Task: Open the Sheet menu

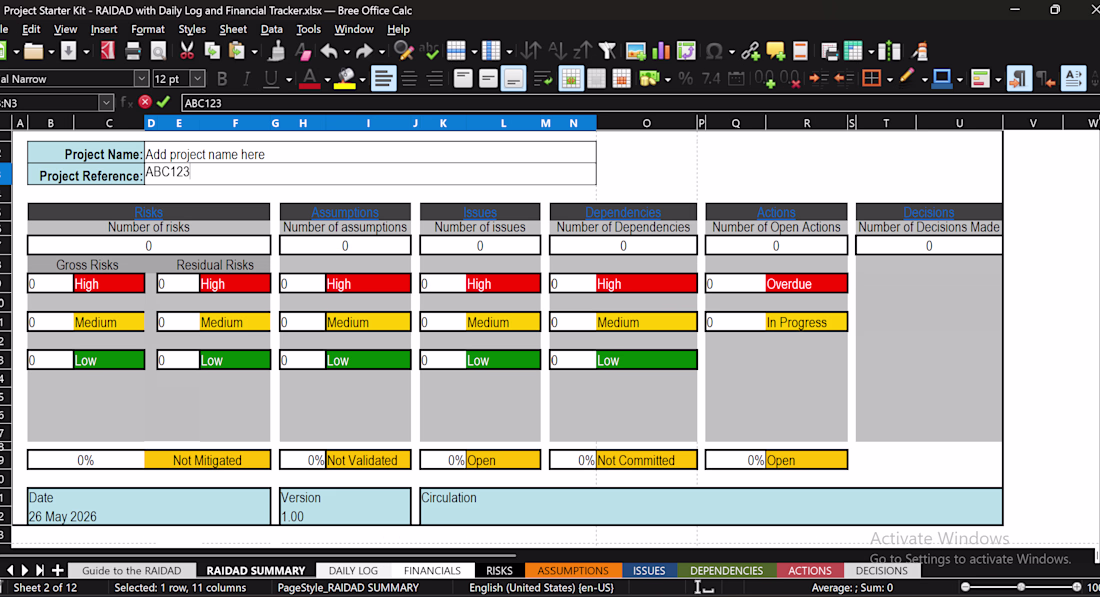Action: (x=233, y=29)
